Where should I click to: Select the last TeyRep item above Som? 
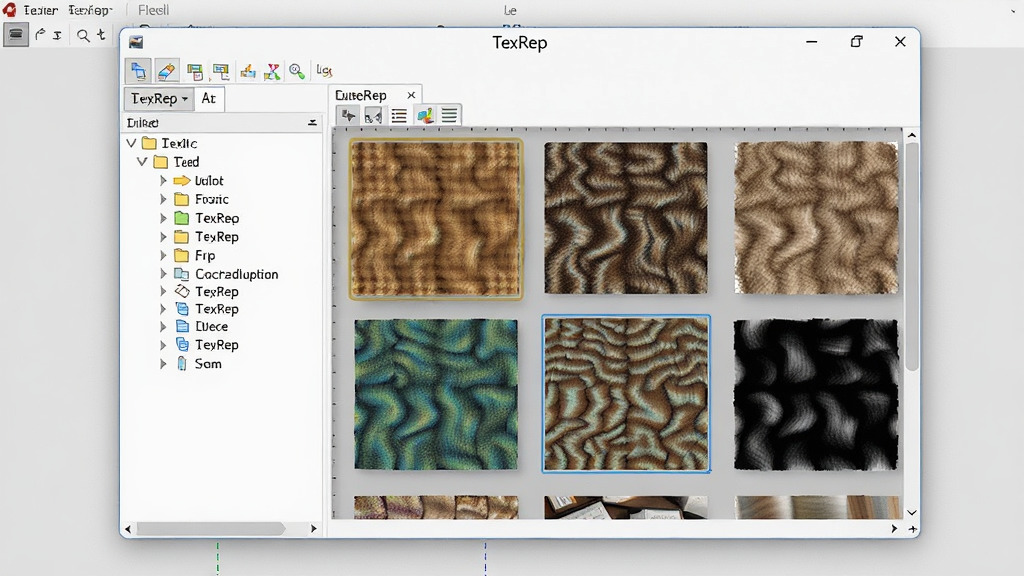point(217,345)
